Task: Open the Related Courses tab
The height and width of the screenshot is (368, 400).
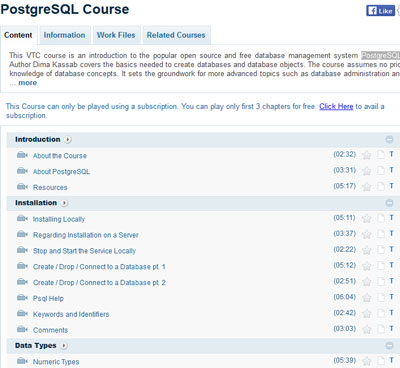Action: pos(176,35)
